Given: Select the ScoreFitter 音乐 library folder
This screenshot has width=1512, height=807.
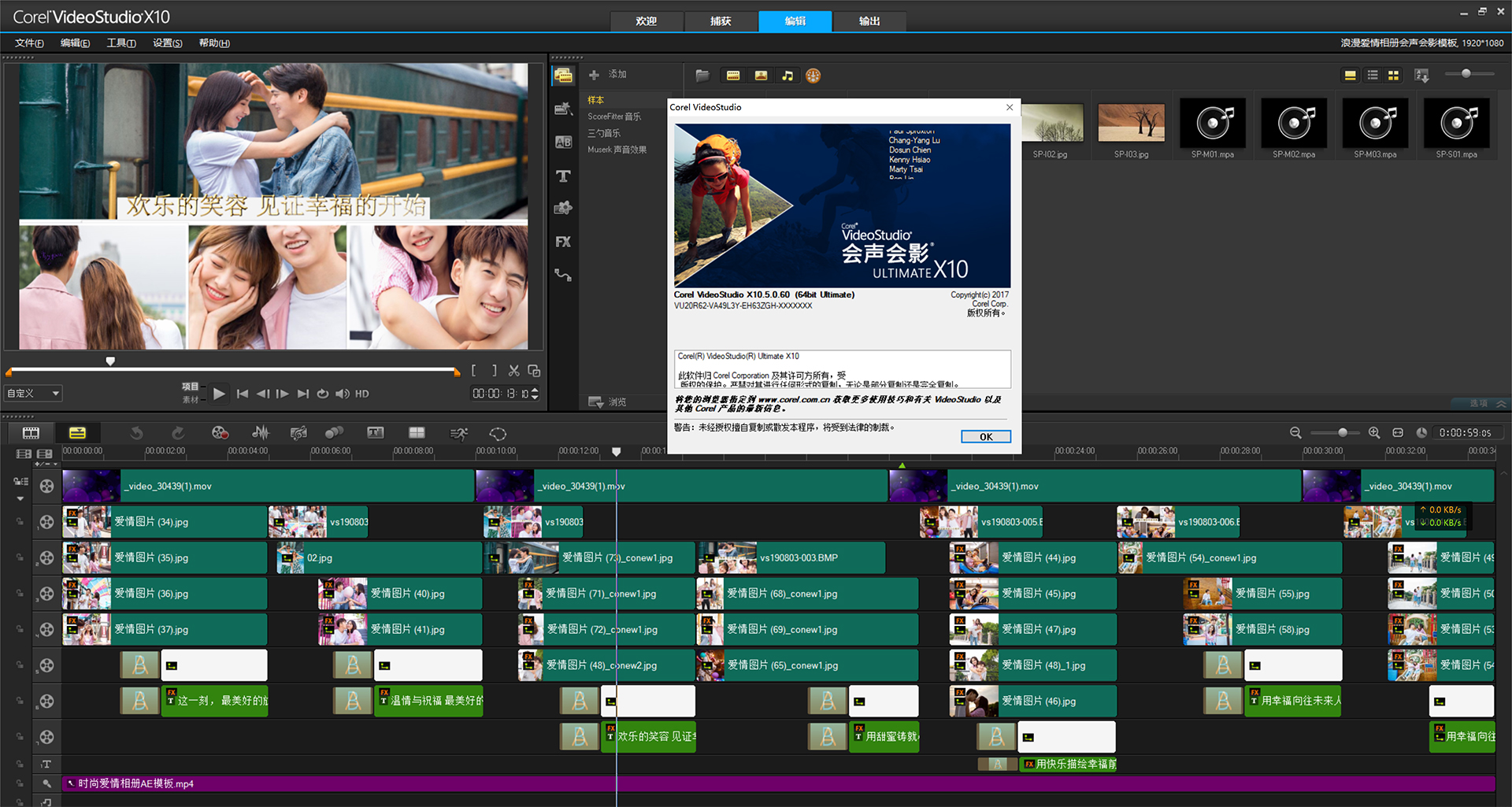Looking at the screenshot, I should pyautogui.click(x=614, y=117).
